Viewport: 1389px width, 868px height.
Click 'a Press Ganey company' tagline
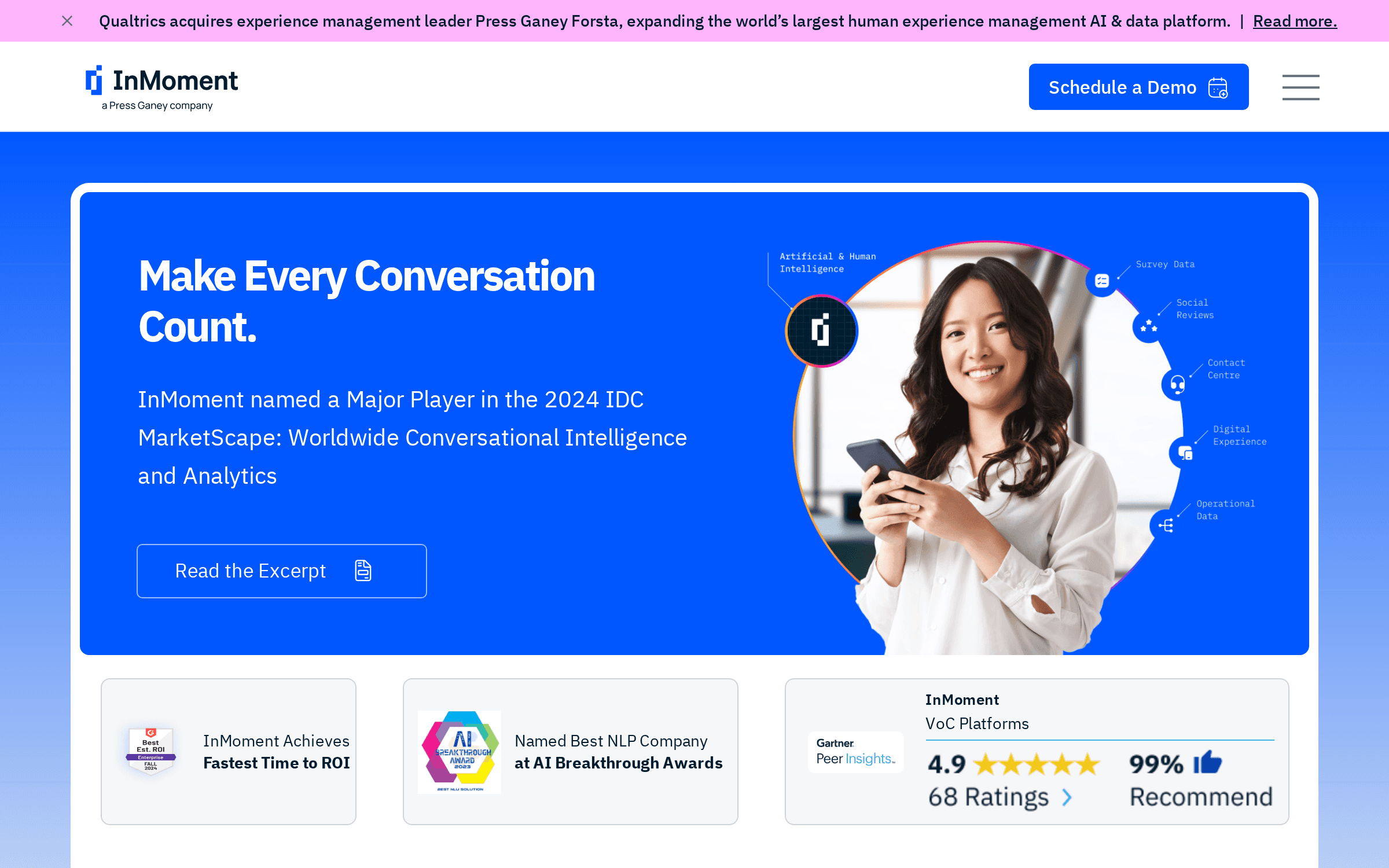tap(157, 106)
